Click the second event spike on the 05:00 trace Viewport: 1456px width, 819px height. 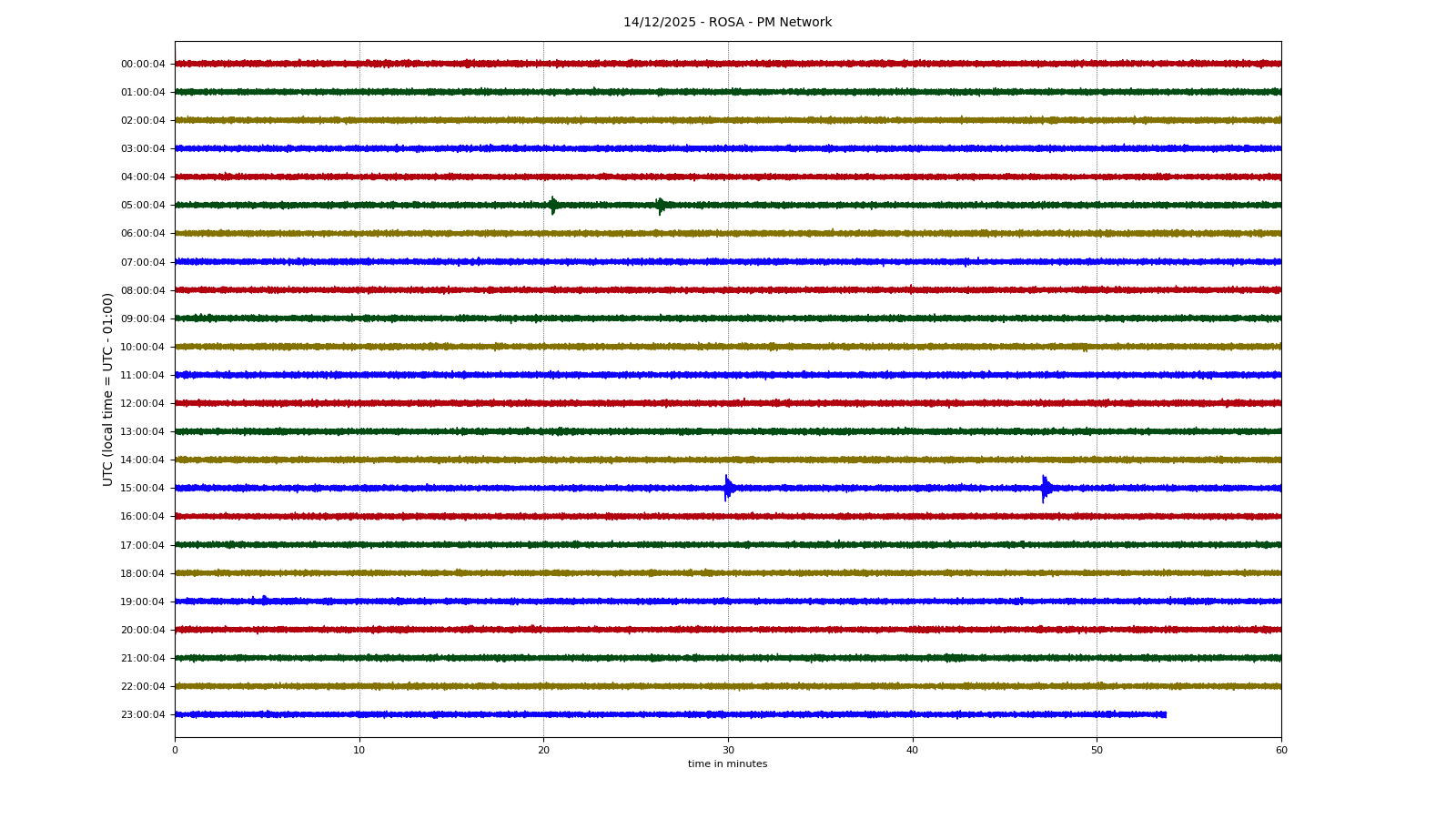pos(661,206)
